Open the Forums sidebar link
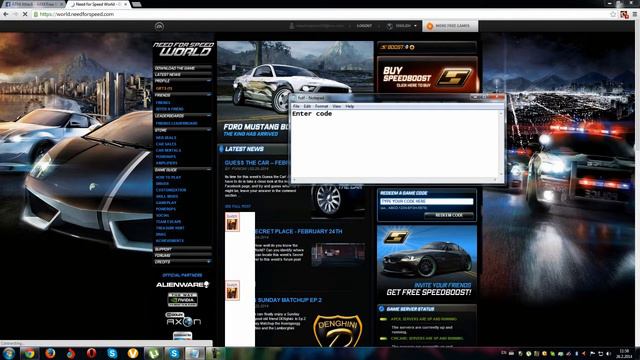The width and height of the screenshot is (640, 360). tap(162, 256)
